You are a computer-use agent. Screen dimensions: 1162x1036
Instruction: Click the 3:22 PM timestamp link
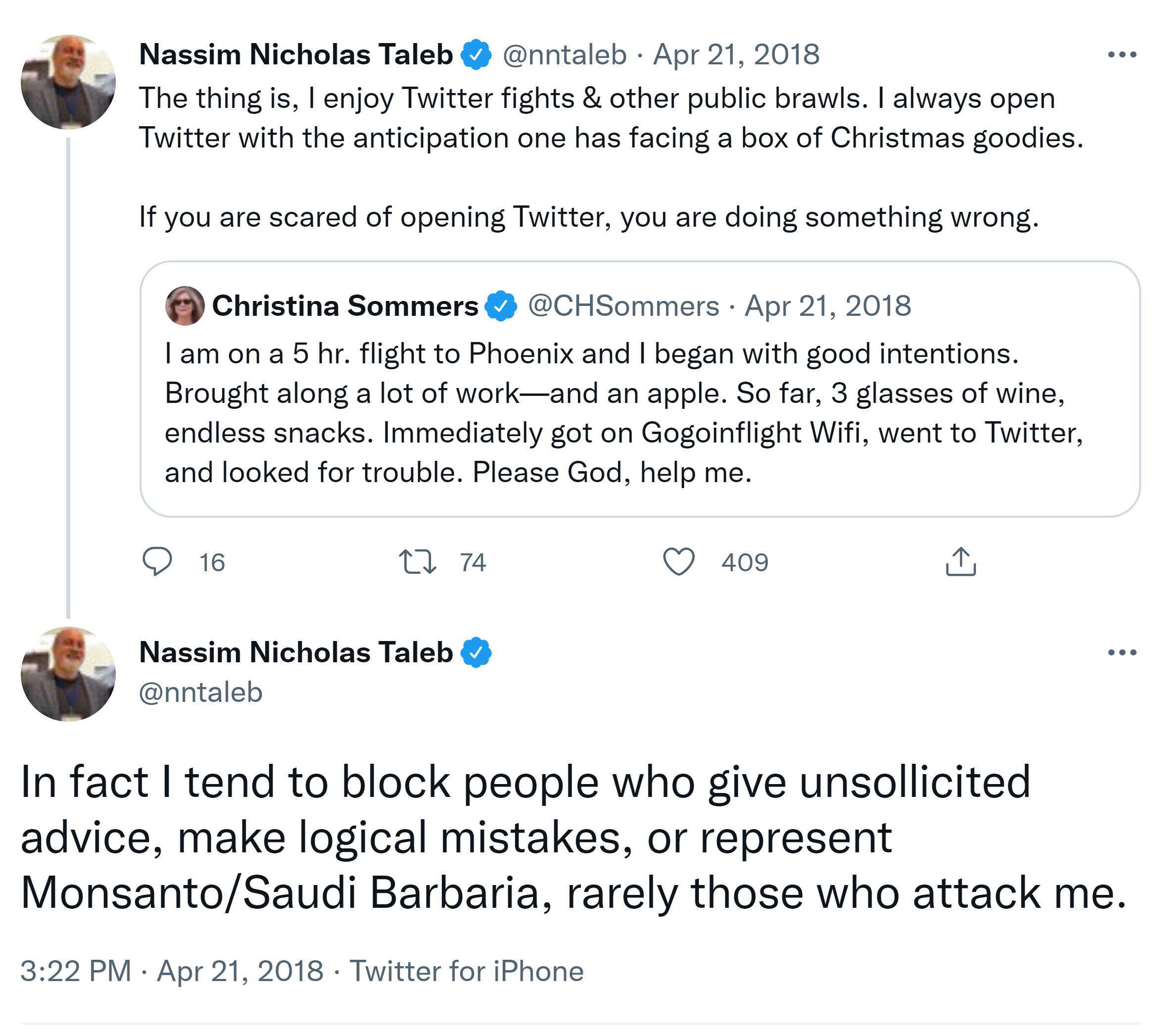[76, 971]
